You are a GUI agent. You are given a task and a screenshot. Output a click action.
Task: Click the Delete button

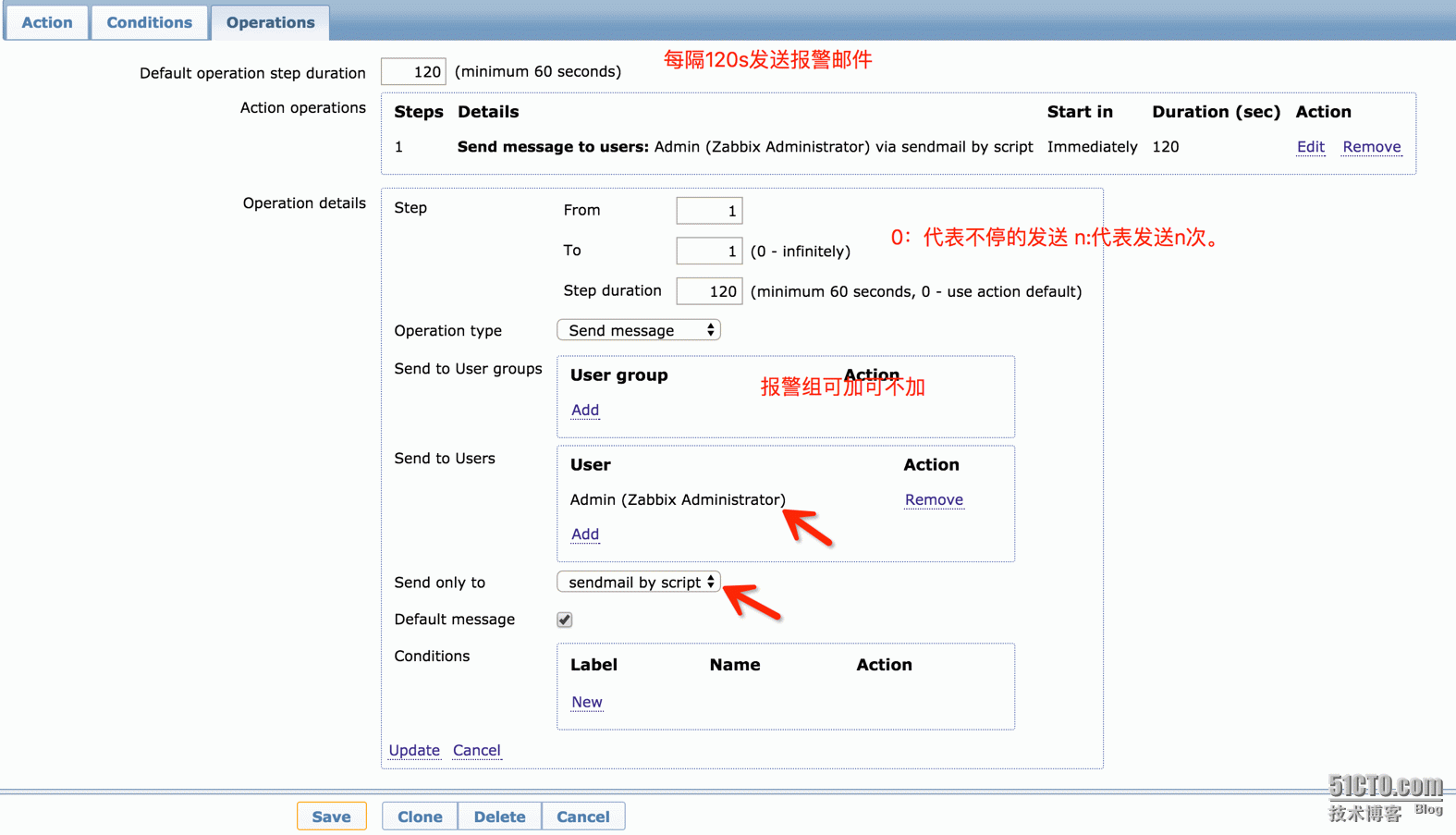point(499,817)
